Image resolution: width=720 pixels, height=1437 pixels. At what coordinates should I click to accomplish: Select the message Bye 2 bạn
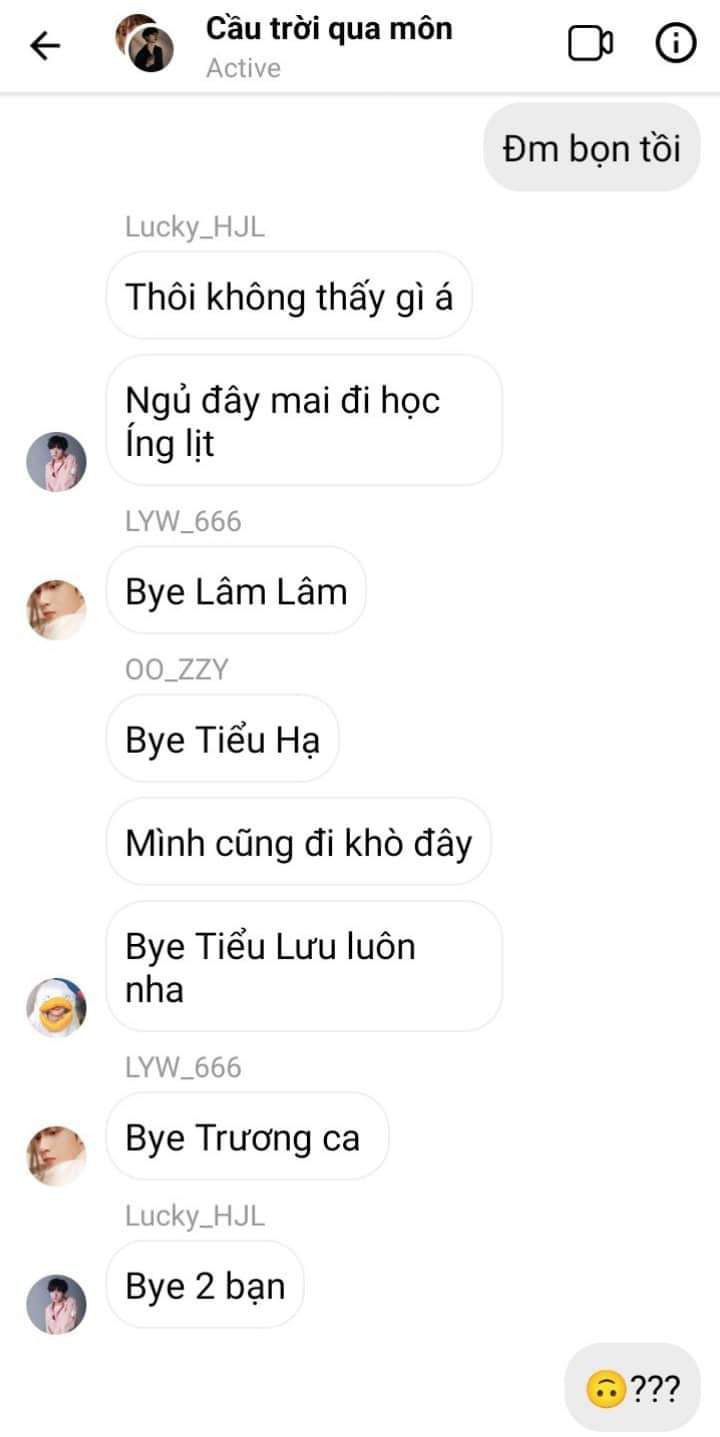[x=205, y=1286]
